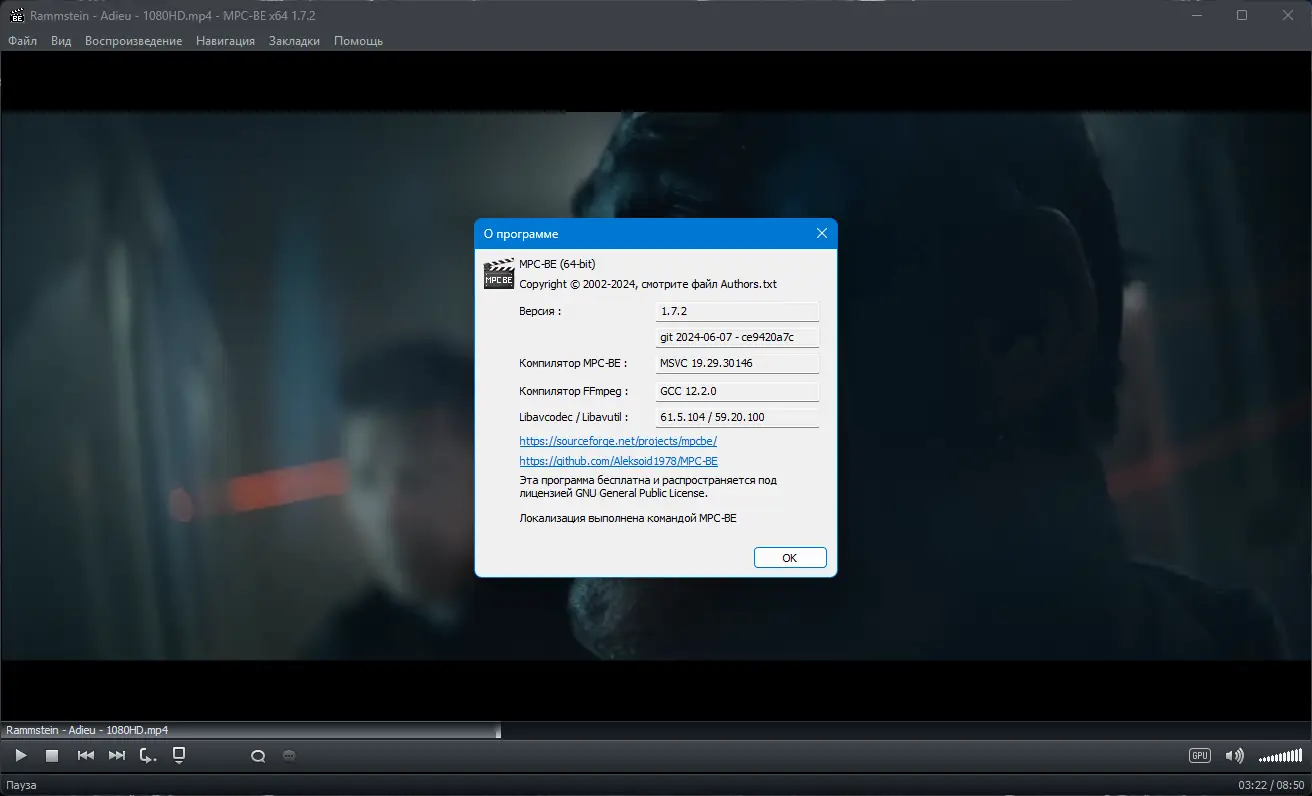The height and width of the screenshot is (796, 1312).
Task: Select the audio track icon
Action: pyautogui.click(x=258, y=756)
